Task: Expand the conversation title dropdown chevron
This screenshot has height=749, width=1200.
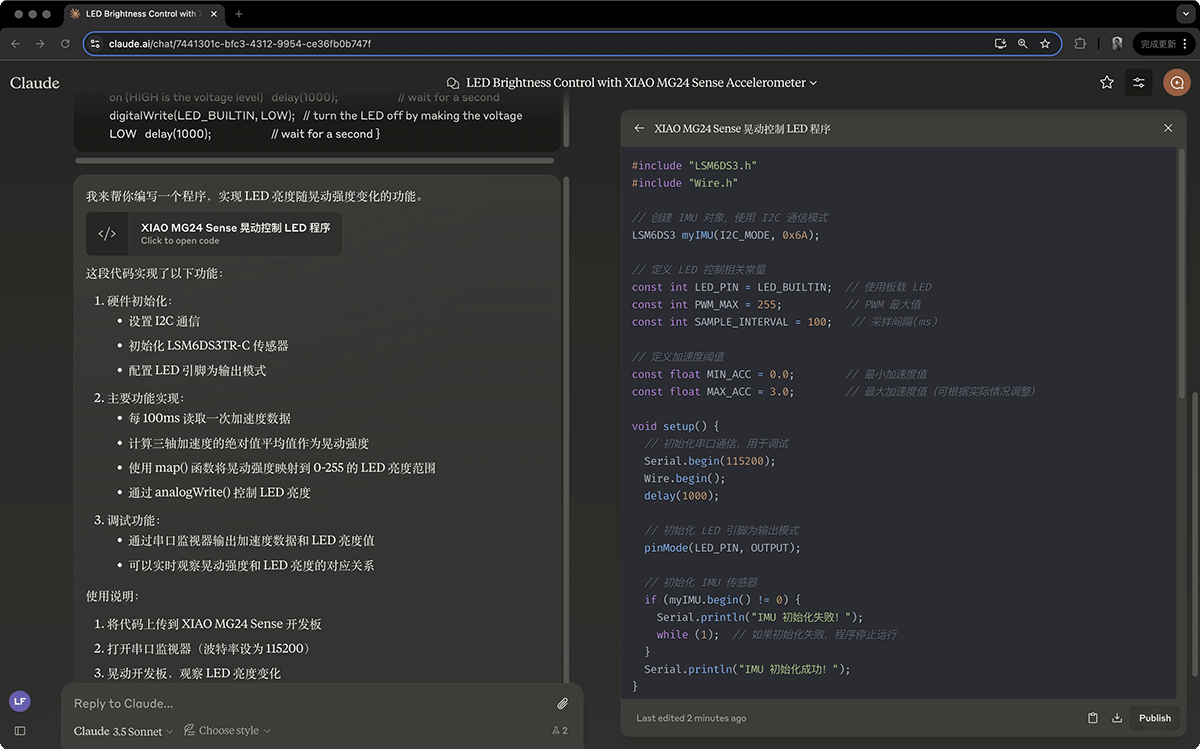Action: tap(813, 83)
